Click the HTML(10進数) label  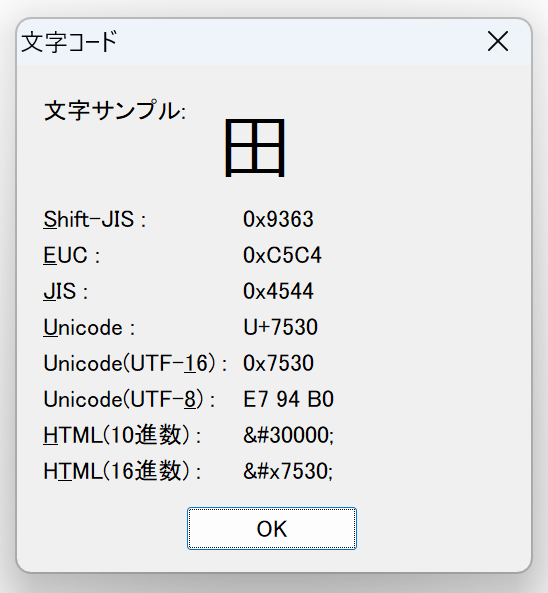click(x=122, y=435)
